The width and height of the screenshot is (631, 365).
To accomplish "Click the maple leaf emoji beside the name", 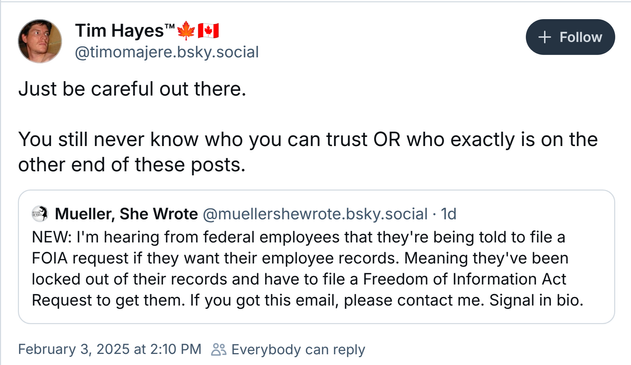I will 186,31.
